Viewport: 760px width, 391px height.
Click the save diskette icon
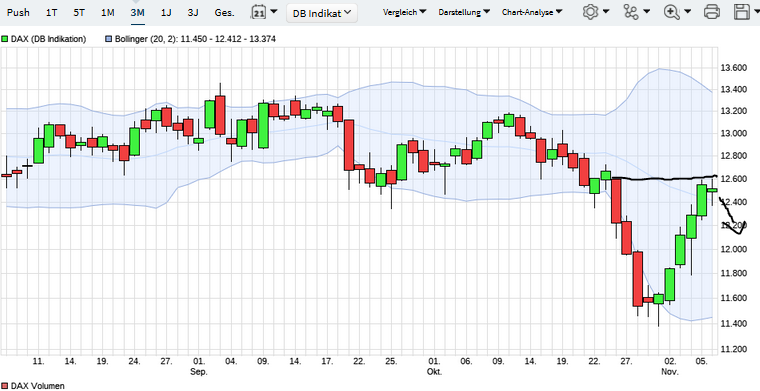(x=742, y=12)
